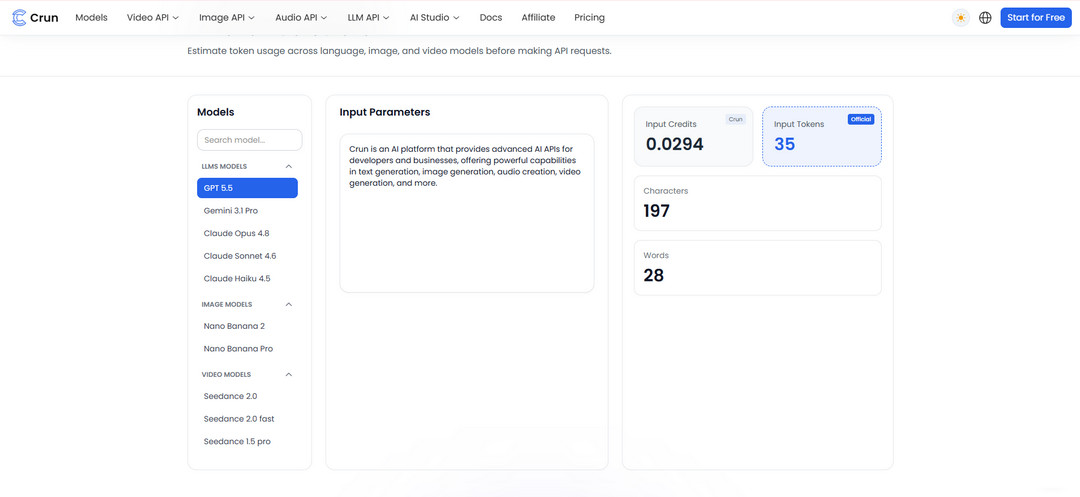Select the Input Tokens card
The width and height of the screenshot is (1080, 497).
point(822,136)
